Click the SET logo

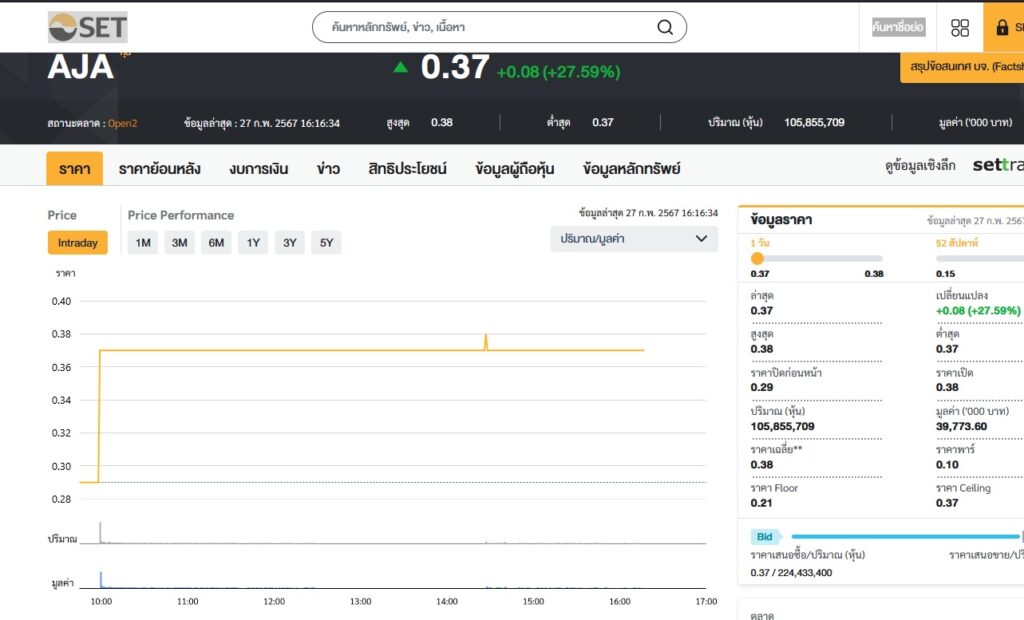coord(87,27)
